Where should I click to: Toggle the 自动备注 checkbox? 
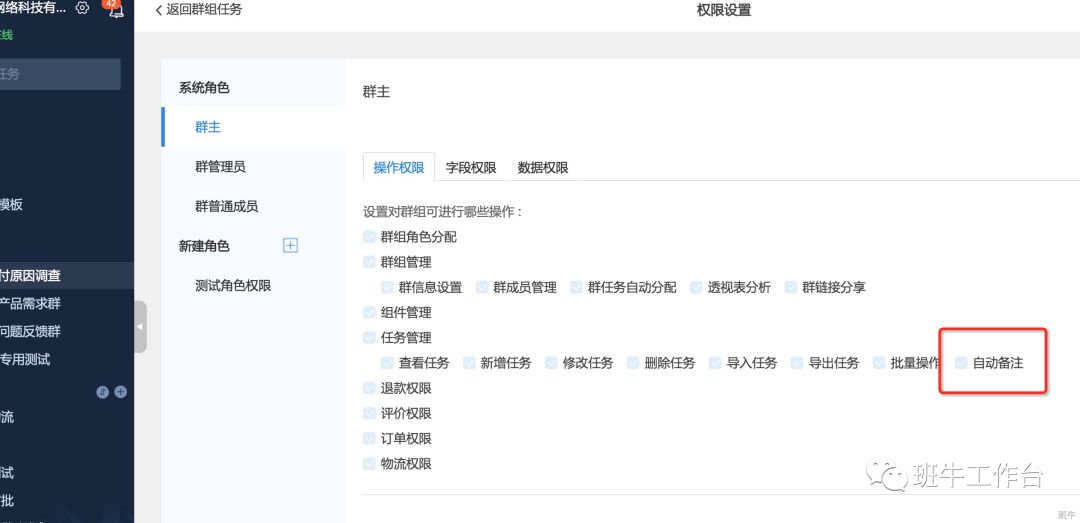click(x=962, y=363)
